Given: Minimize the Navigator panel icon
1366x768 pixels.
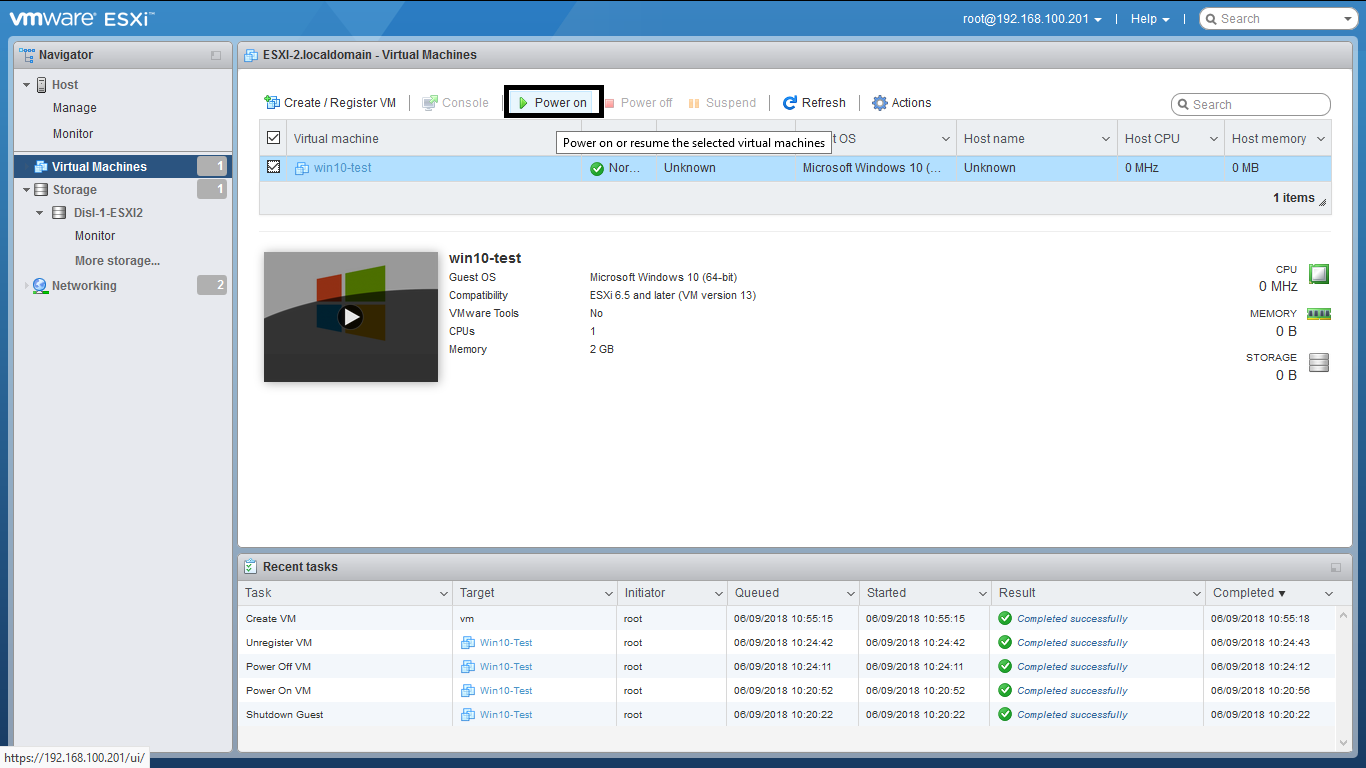Looking at the screenshot, I should point(216,56).
